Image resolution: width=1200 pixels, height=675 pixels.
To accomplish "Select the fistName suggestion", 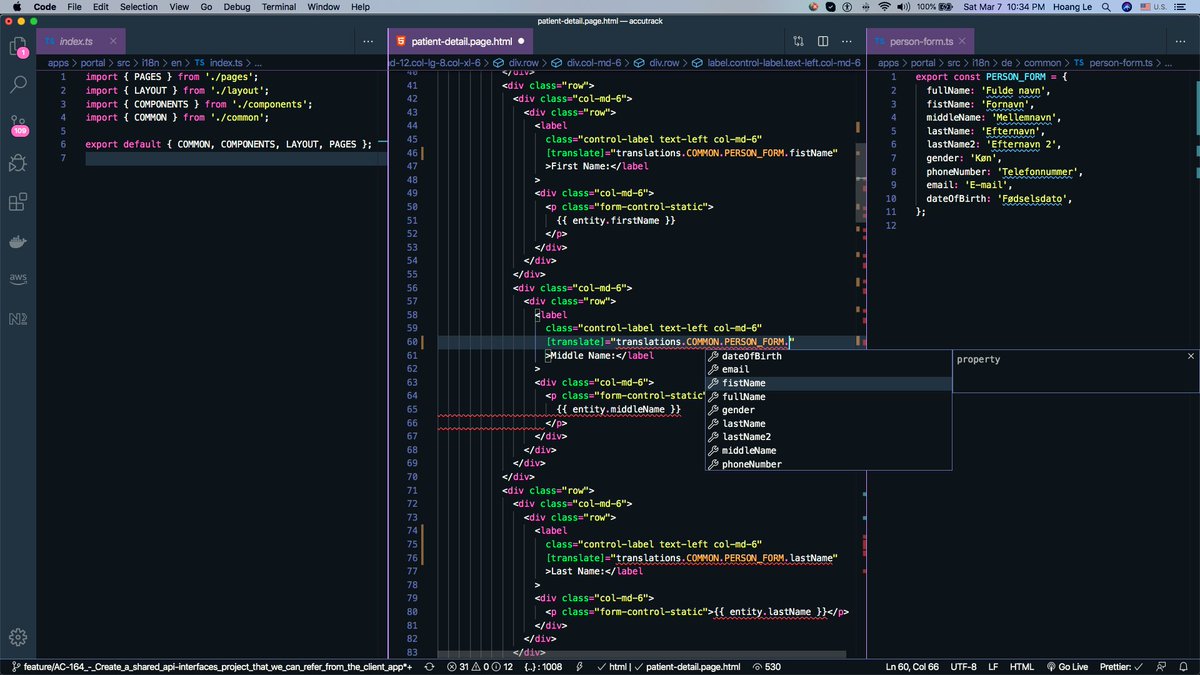I will (828, 383).
